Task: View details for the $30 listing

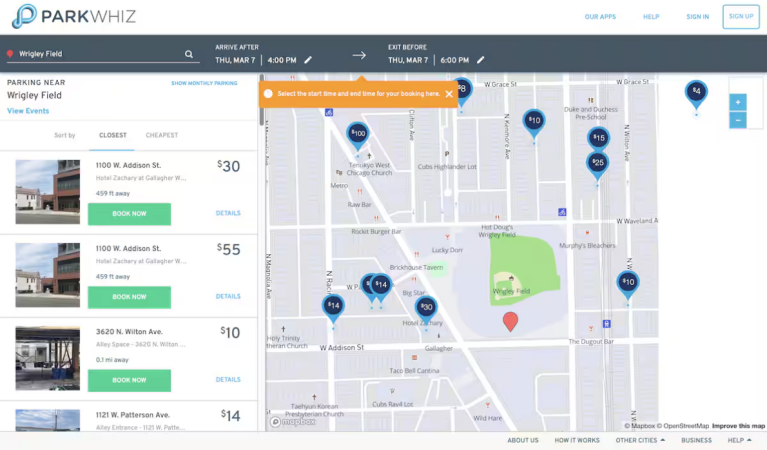Action: (x=228, y=213)
